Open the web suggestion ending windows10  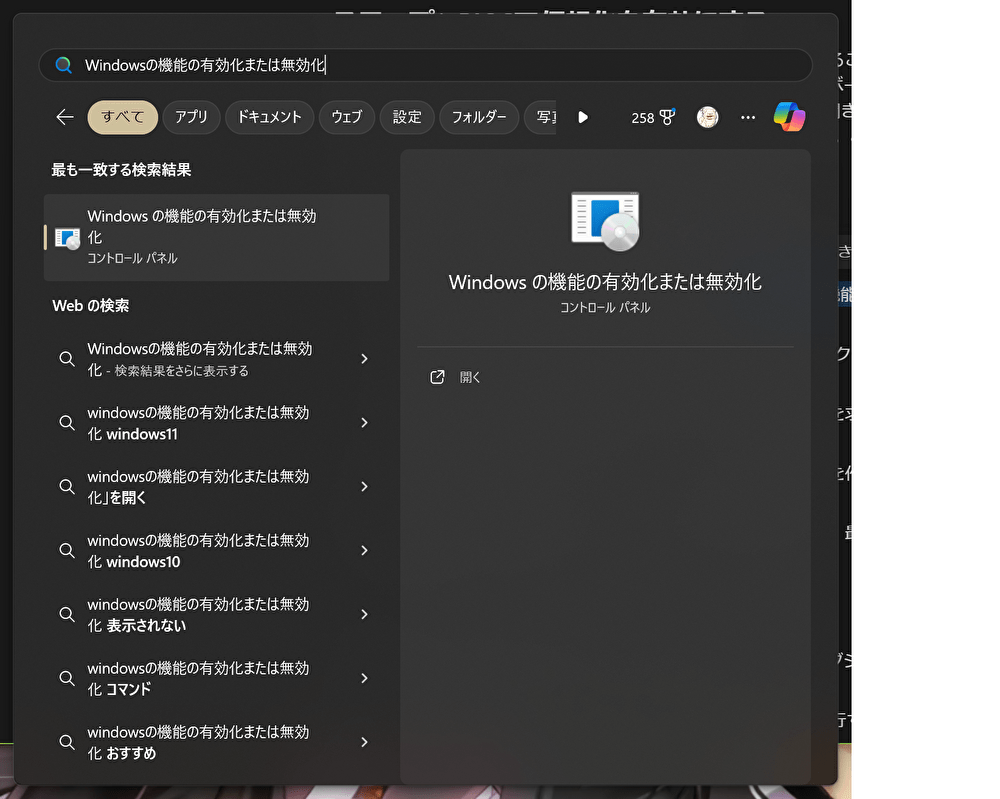click(x=216, y=550)
